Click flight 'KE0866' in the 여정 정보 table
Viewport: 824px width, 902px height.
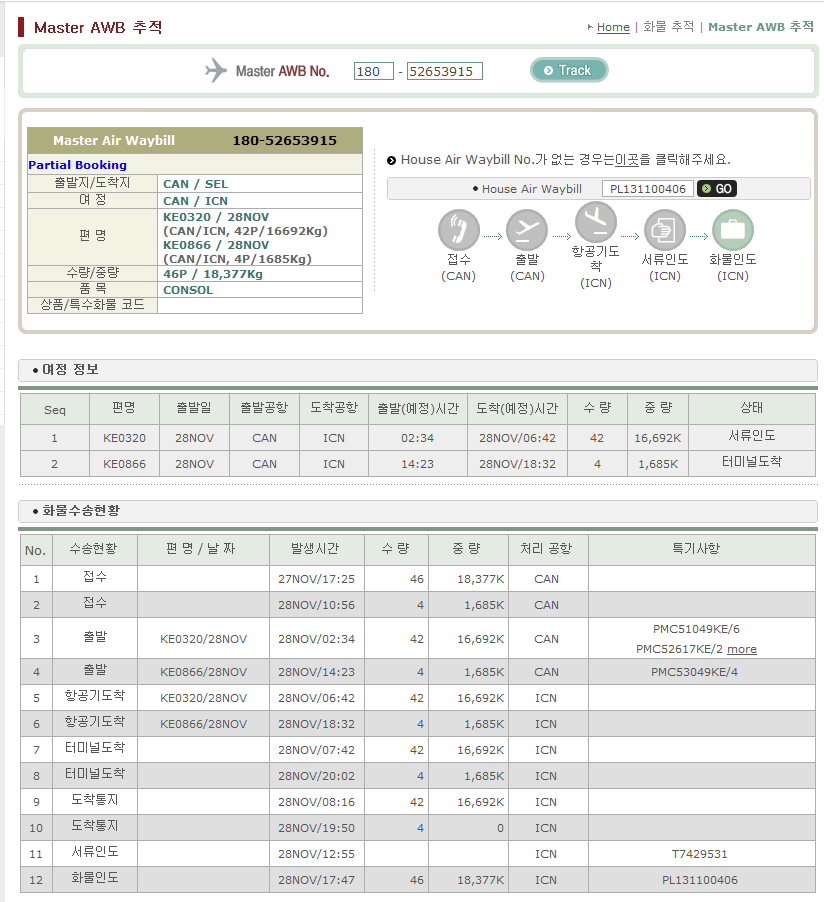tap(124, 464)
